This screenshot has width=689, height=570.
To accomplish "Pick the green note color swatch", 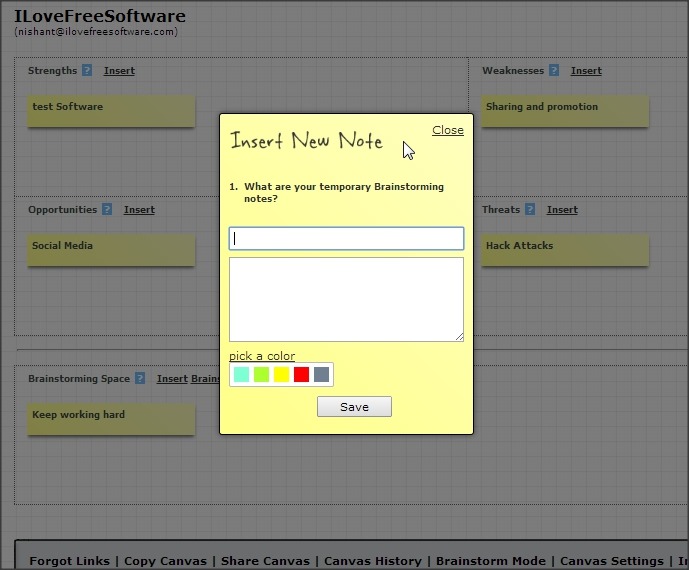I will pos(261,375).
